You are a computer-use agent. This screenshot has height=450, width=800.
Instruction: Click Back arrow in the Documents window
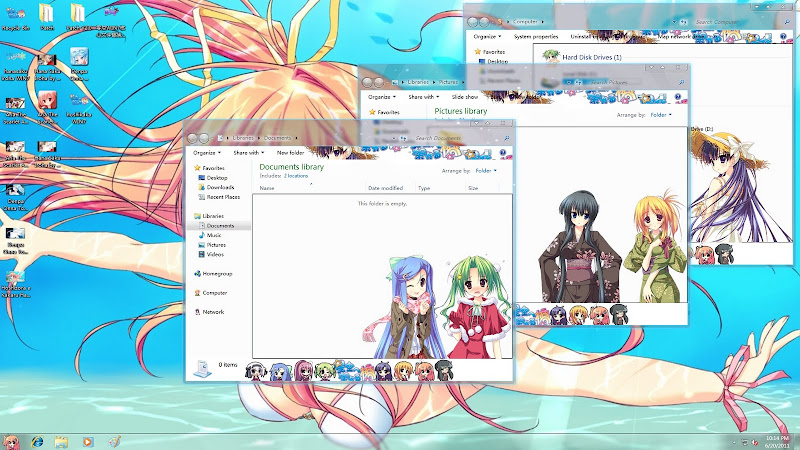coord(192,138)
